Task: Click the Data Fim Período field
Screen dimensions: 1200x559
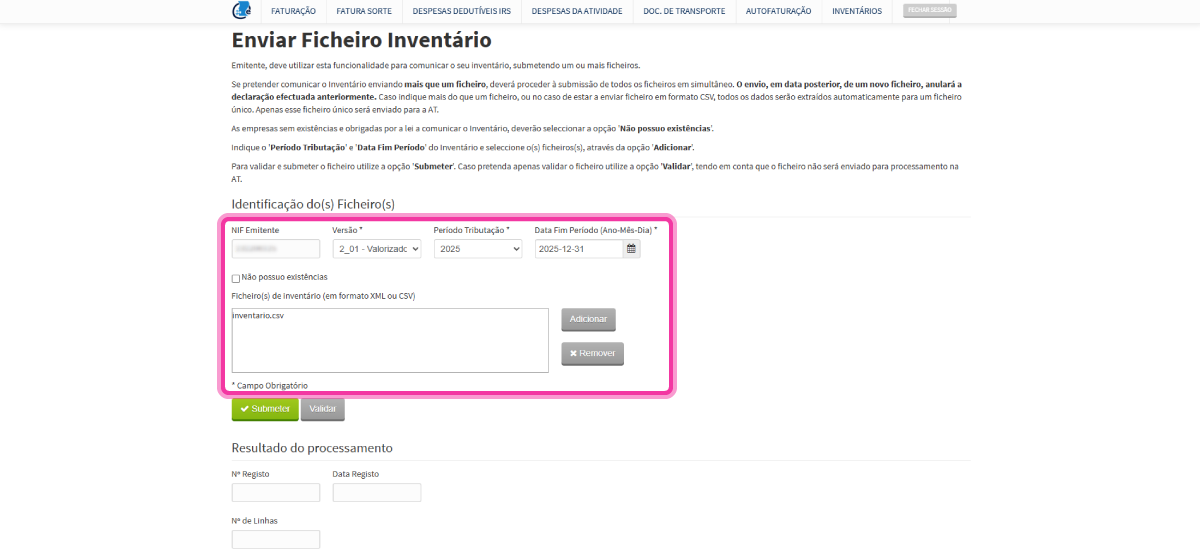Action: pyautogui.click(x=579, y=249)
